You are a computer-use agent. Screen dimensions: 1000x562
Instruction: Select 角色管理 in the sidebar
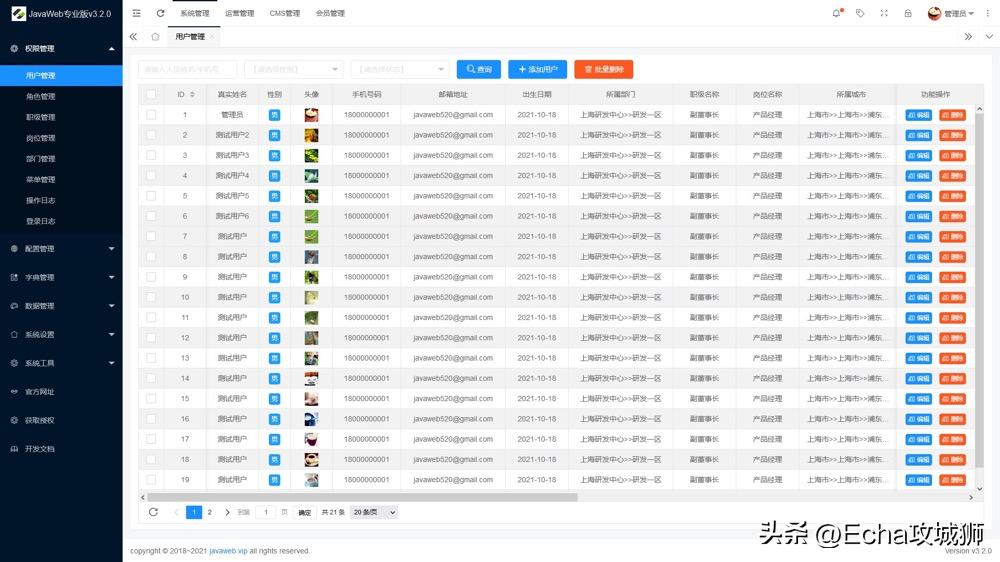61,96
